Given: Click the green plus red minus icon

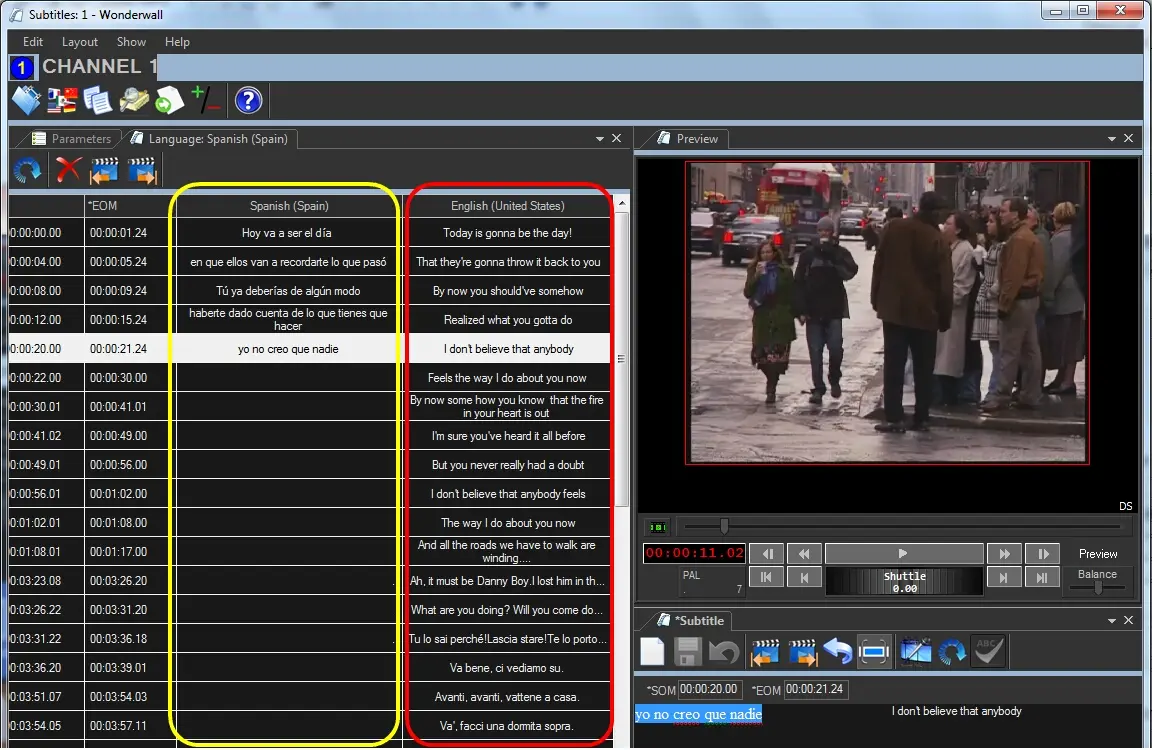Looking at the screenshot, I should coord(205,100).
